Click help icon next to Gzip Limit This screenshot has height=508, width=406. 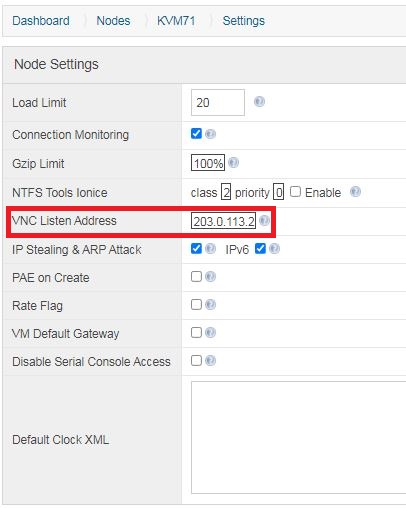click(x=233, y=163)
